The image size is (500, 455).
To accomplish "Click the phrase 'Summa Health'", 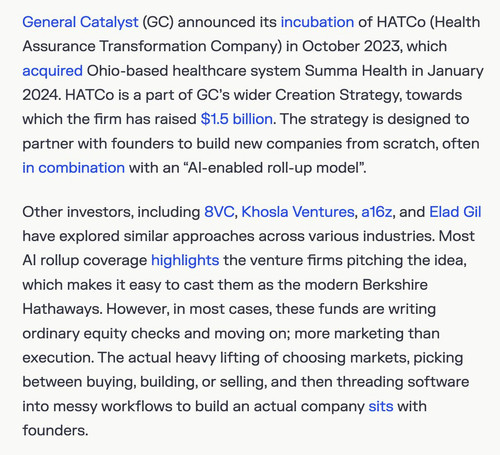I will pyautogui.click(x=356, y=71).
